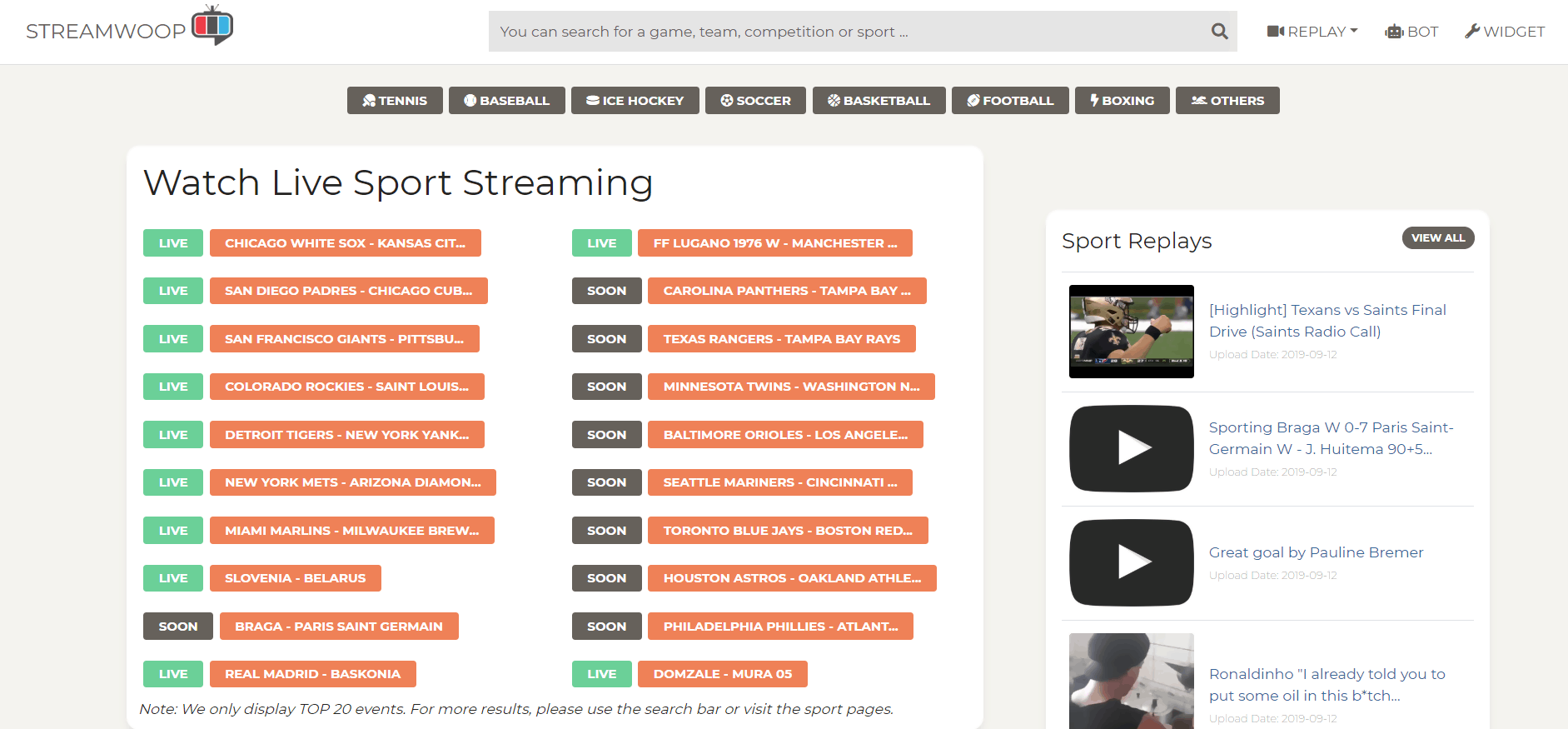Open Texas Rangers - Tampa Bay Rays stream

(x=782, y=339)
